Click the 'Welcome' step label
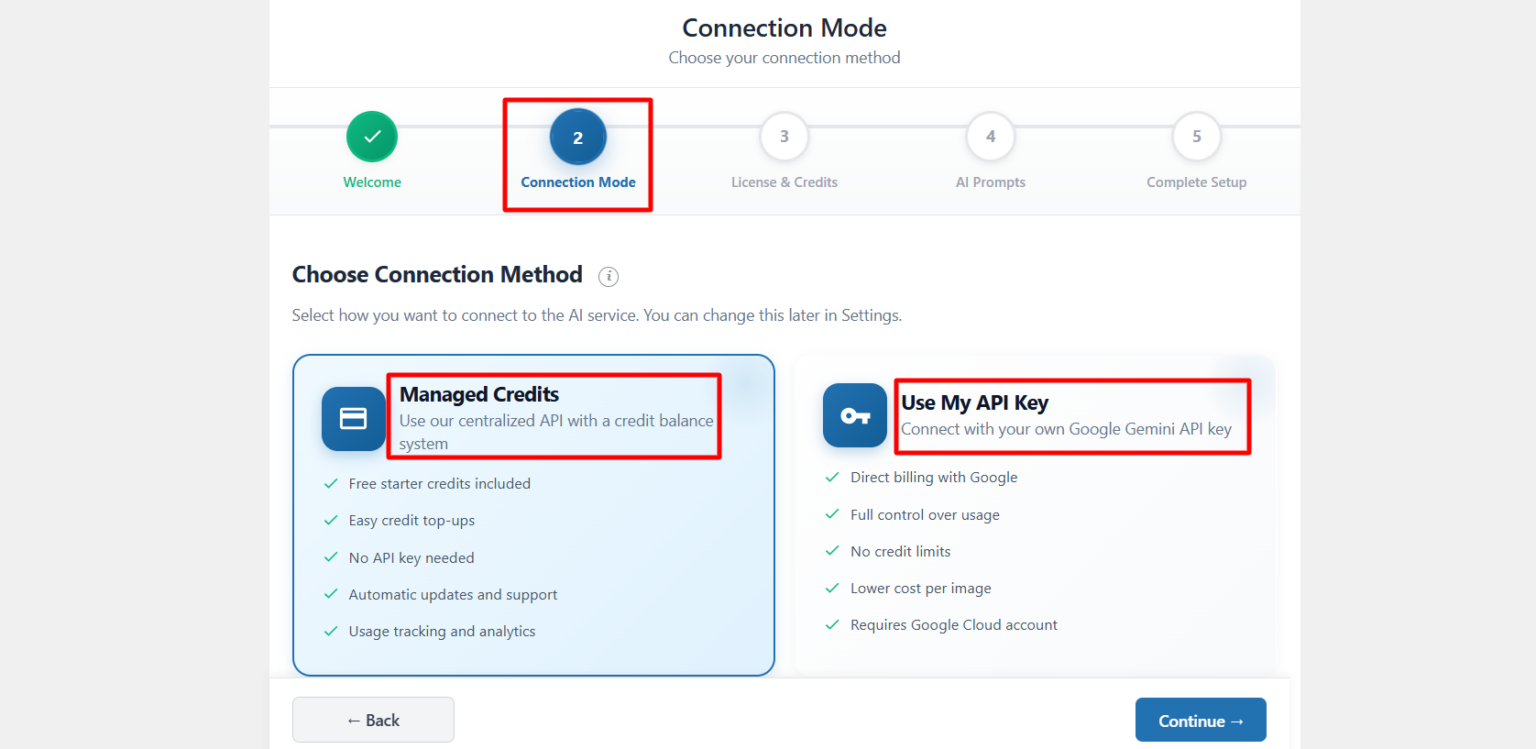Viewport: 1536px width, 749px height. 372,183
